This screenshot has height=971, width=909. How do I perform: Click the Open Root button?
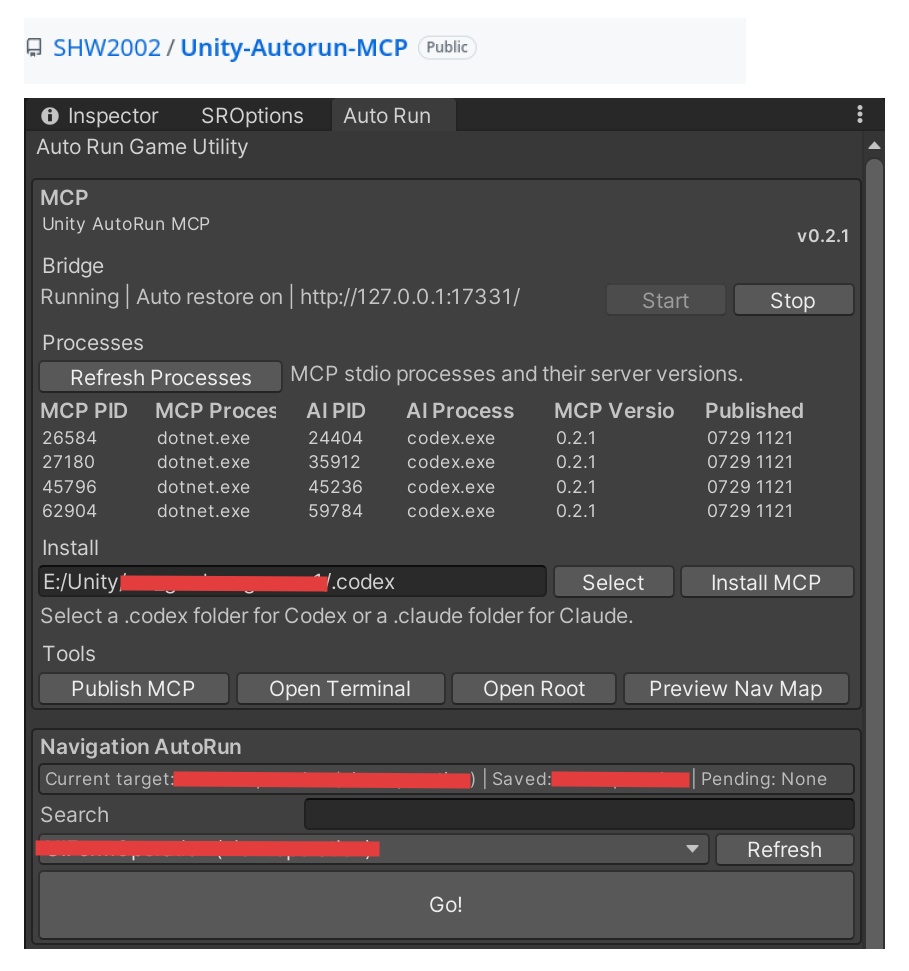(x=534, y=689)
